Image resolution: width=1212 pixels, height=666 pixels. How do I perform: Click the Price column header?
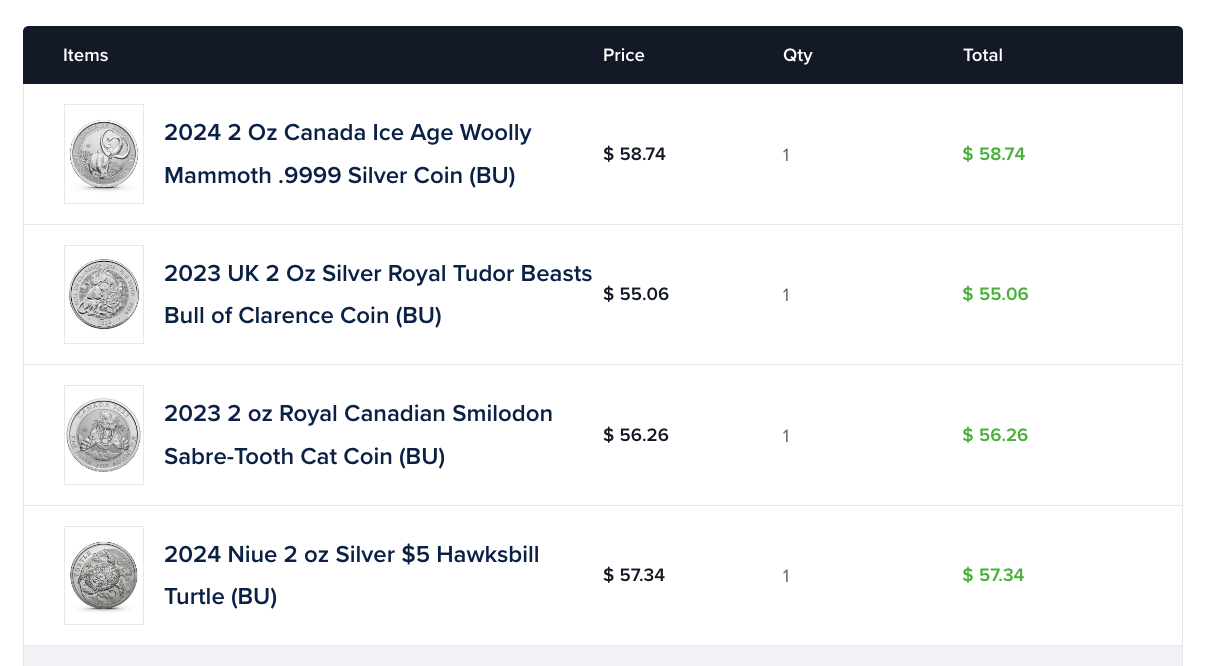[x=624, y=55]
